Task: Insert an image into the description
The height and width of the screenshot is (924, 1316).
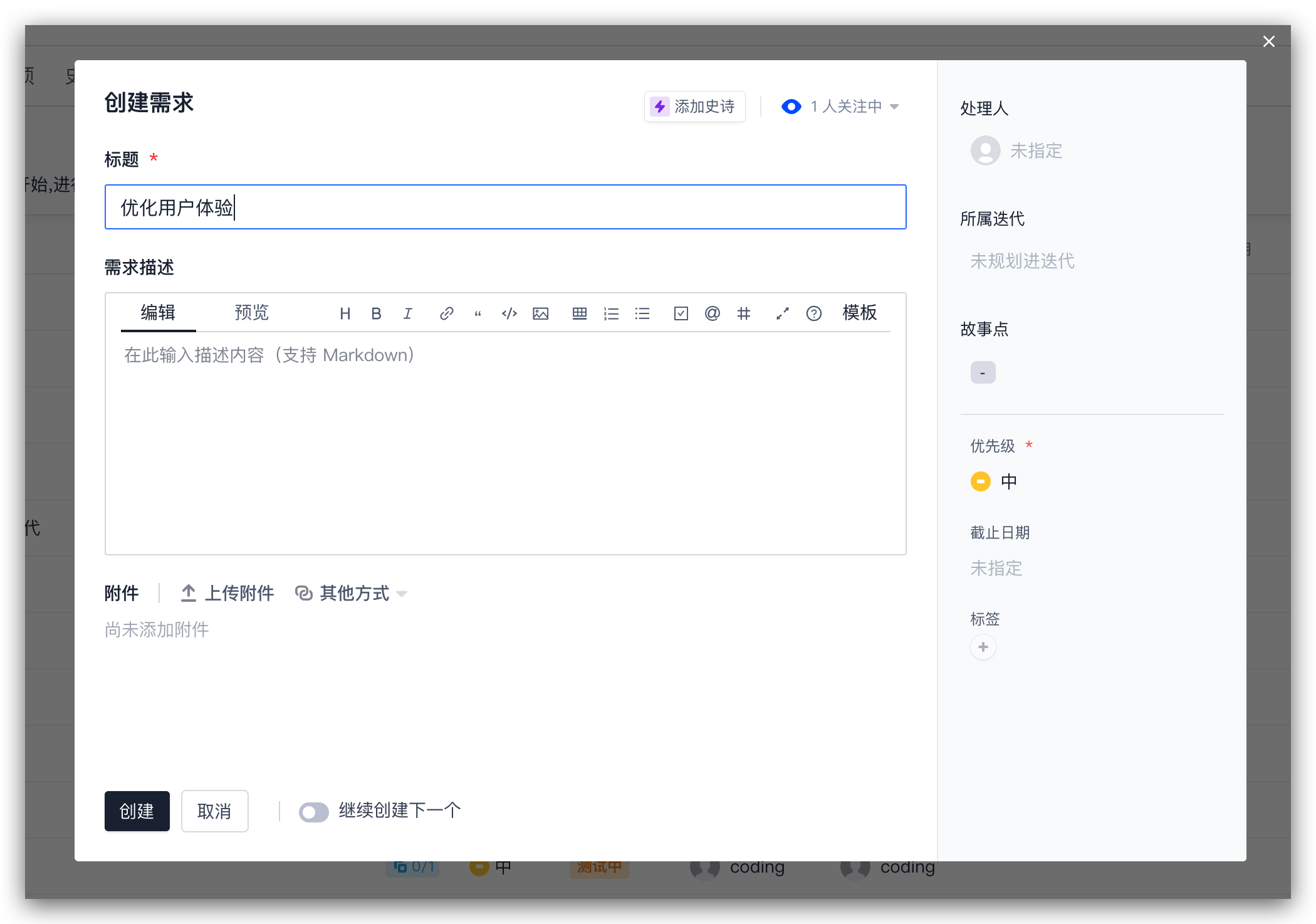Action: [541, 313]
